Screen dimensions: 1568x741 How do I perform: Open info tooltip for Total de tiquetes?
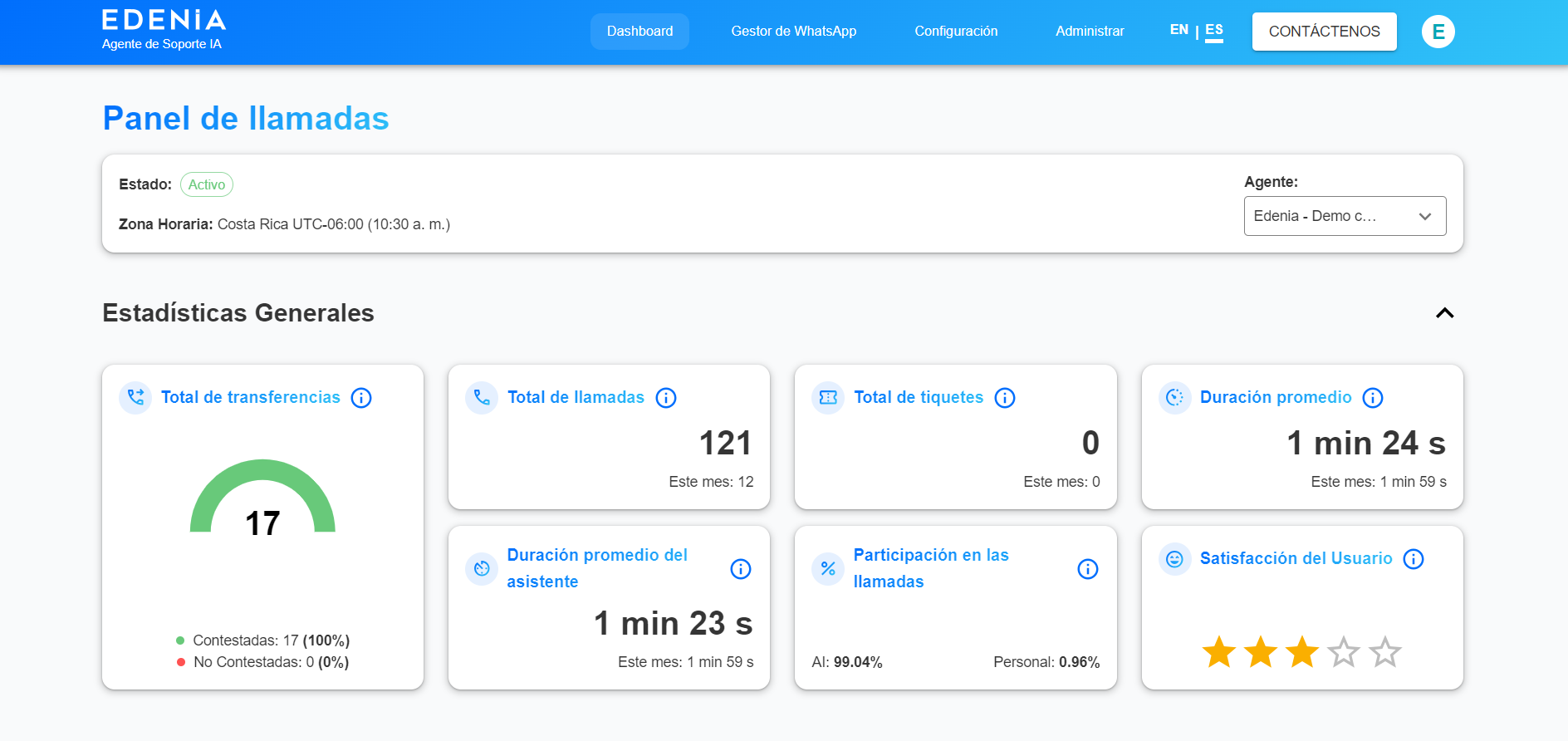[x=1005, y=398]
